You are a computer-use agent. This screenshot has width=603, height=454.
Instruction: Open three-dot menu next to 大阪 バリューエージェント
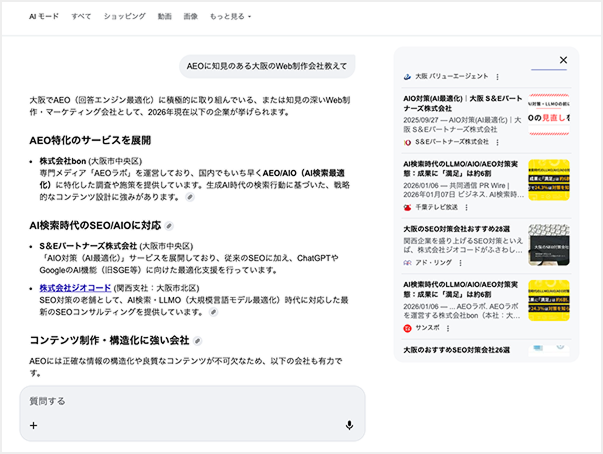[498, 76]
